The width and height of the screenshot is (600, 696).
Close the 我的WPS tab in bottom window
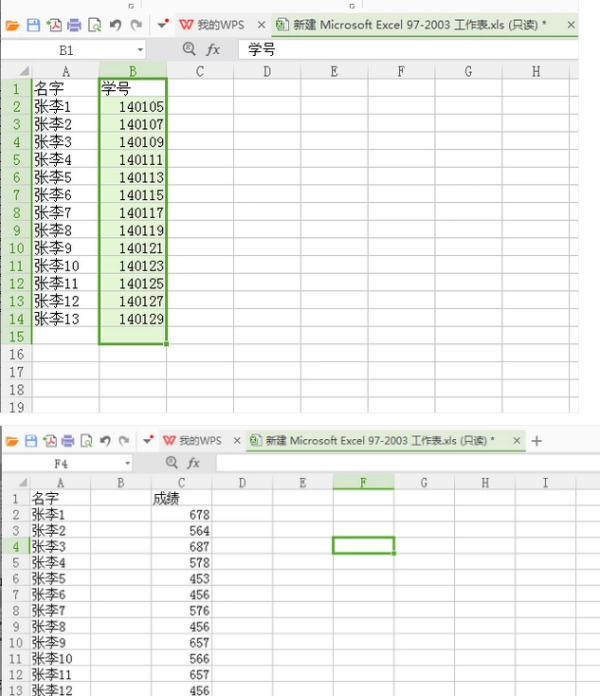pos(237,440)
